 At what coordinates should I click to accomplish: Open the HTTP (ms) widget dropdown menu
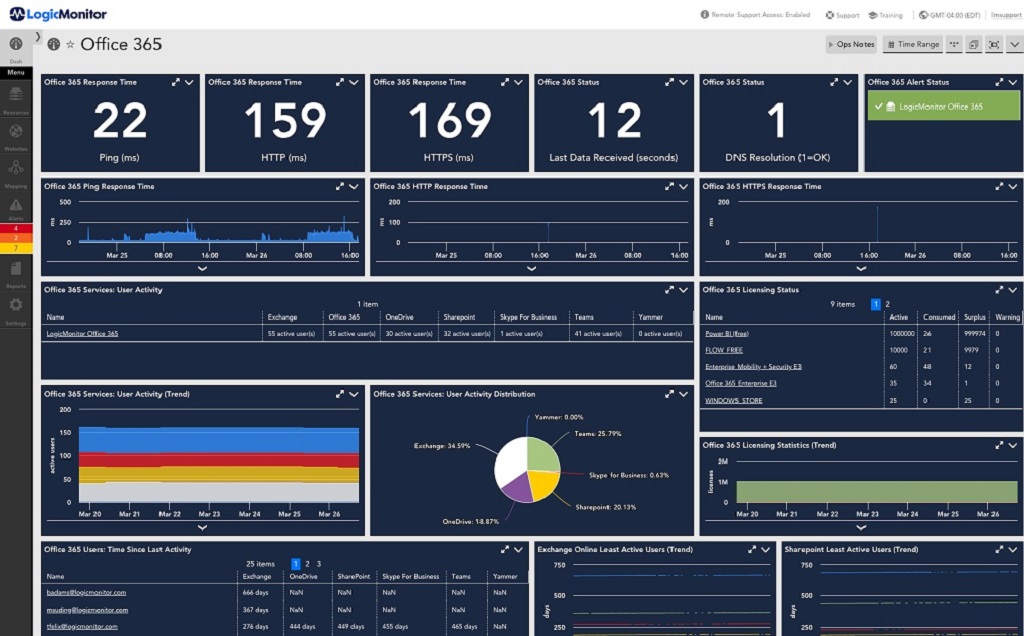(x=353, y=82)
